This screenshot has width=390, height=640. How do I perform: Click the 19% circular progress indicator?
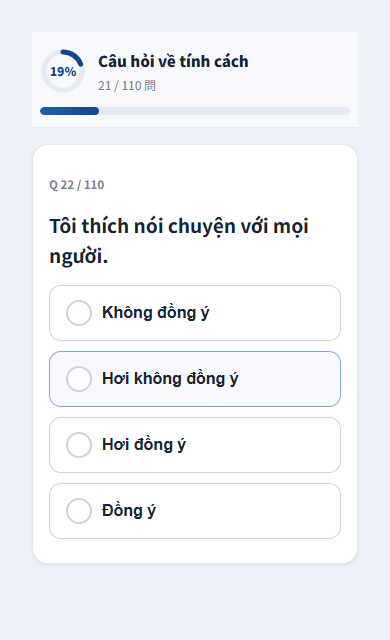tap(63, 71)
